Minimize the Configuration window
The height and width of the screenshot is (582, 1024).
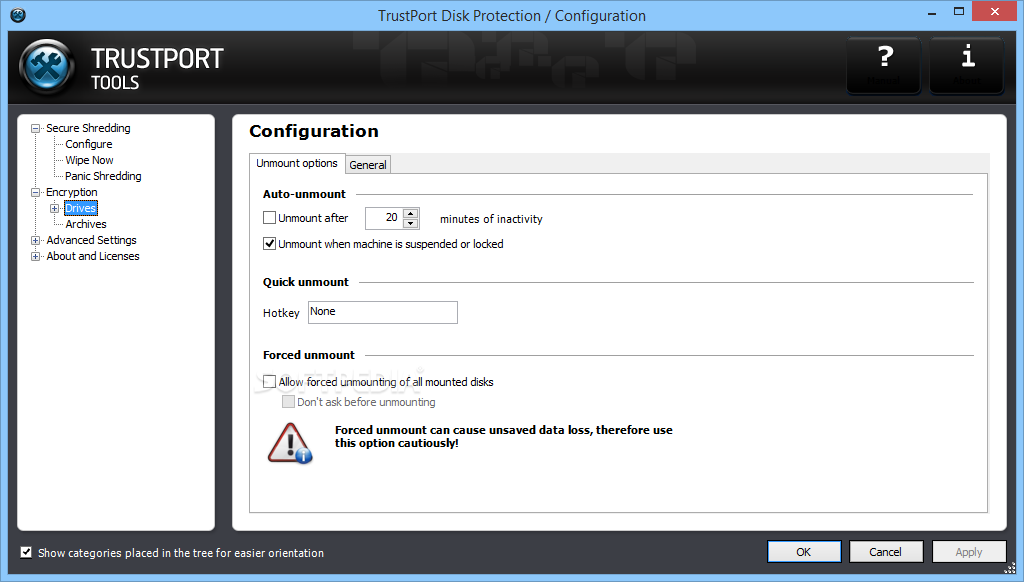932,12
